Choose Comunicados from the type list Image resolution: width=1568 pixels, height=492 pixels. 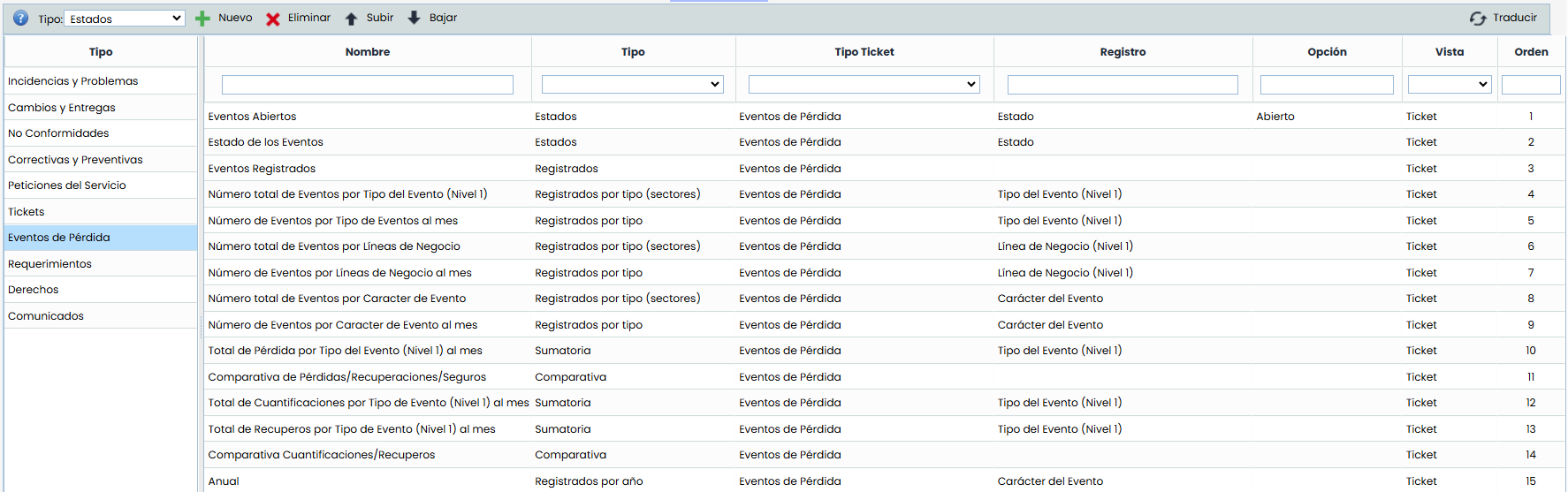coord(46,316)
